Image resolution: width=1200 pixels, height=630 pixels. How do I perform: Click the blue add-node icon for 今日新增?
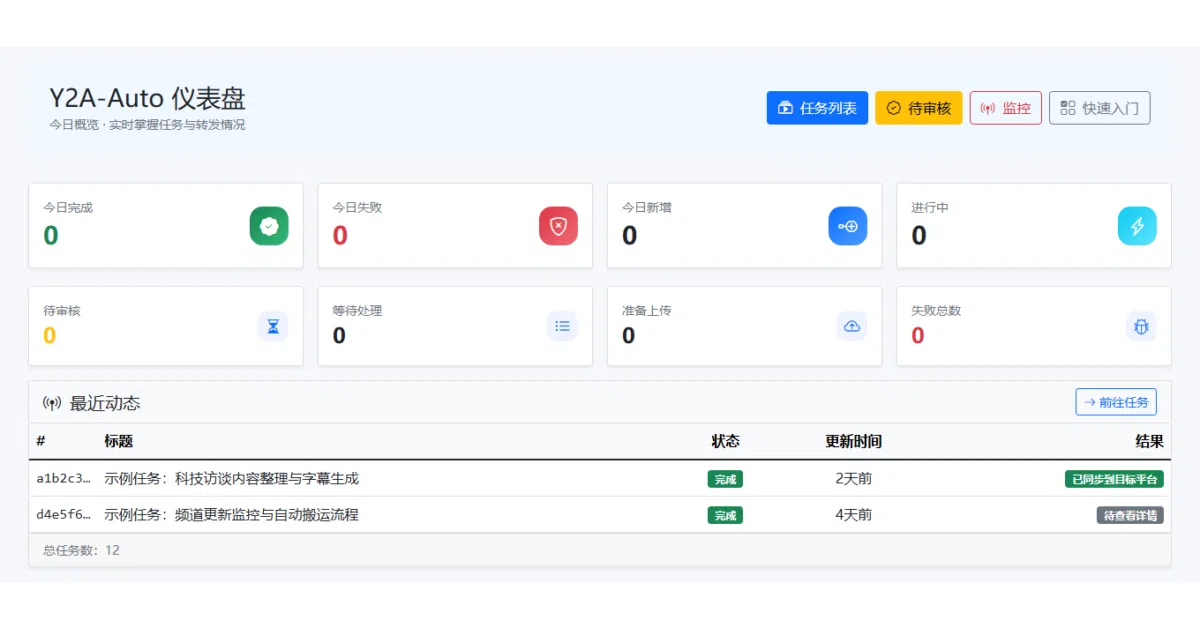click(x=848, y=226)
